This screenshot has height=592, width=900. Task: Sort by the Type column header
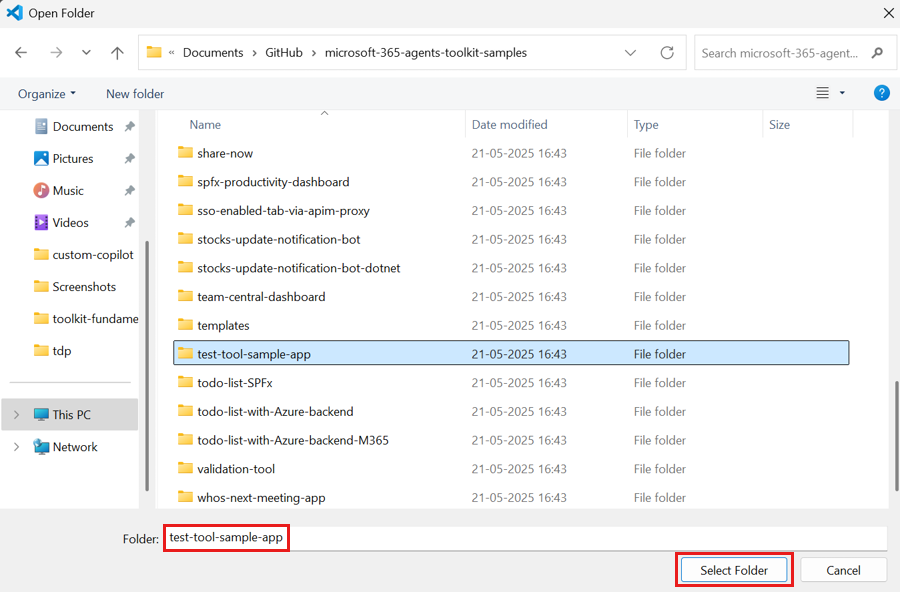(646, 125)
